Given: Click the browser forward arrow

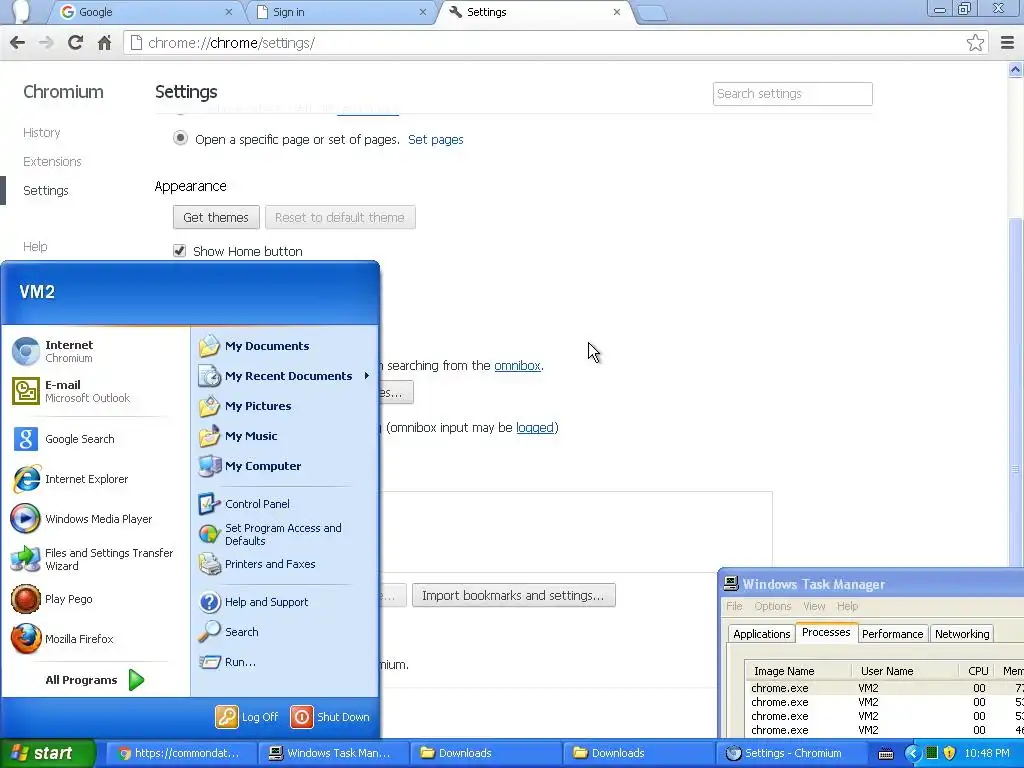Looking at the screenshot, I should (46, 43).
